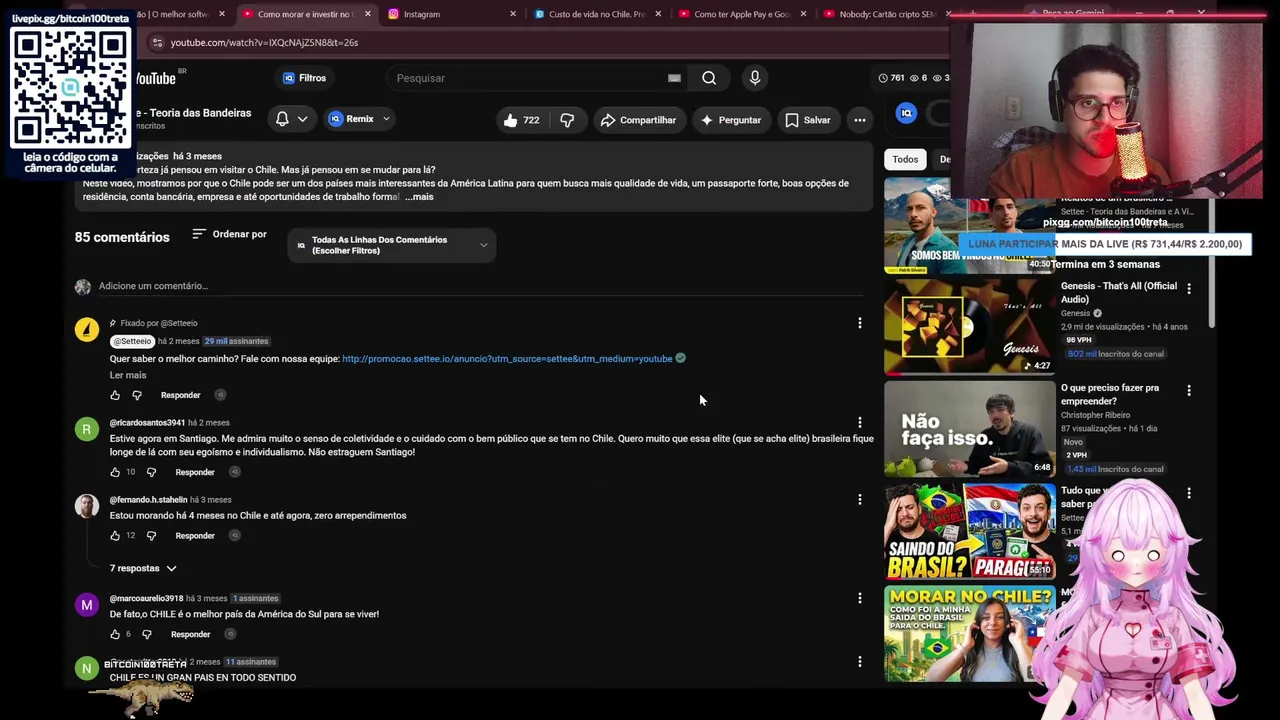Open options for 'O que preciso fazer' video
The image size is (1280, 720).
pos(1189,391)
